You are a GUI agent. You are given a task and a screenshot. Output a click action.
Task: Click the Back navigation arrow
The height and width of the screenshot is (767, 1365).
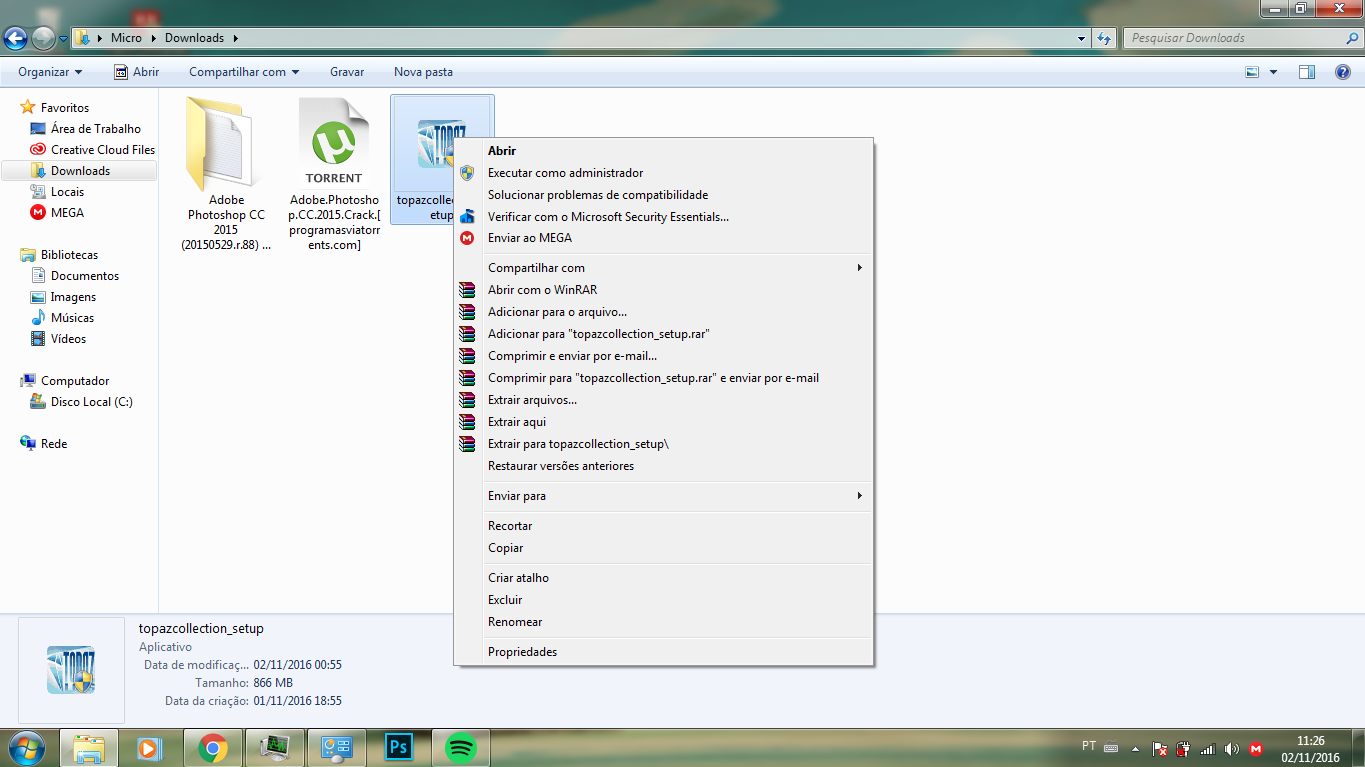[x=16, y=39]
